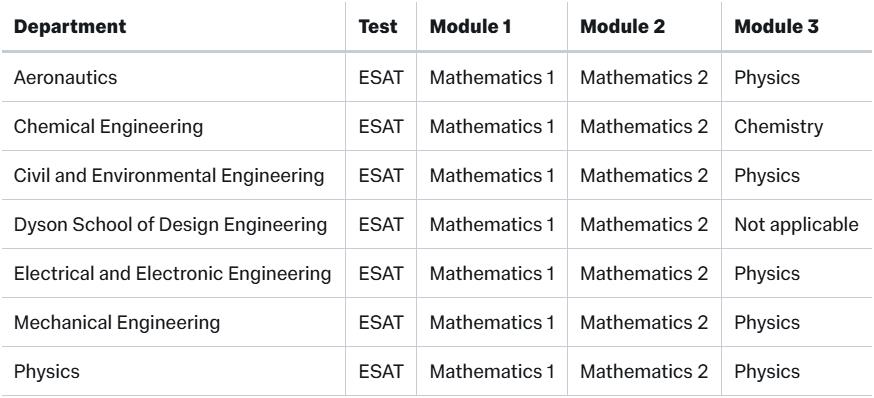This screenshot has width=874, height=398.
Task: Select the Physics department cell in last row
Action: coord(46,372)
